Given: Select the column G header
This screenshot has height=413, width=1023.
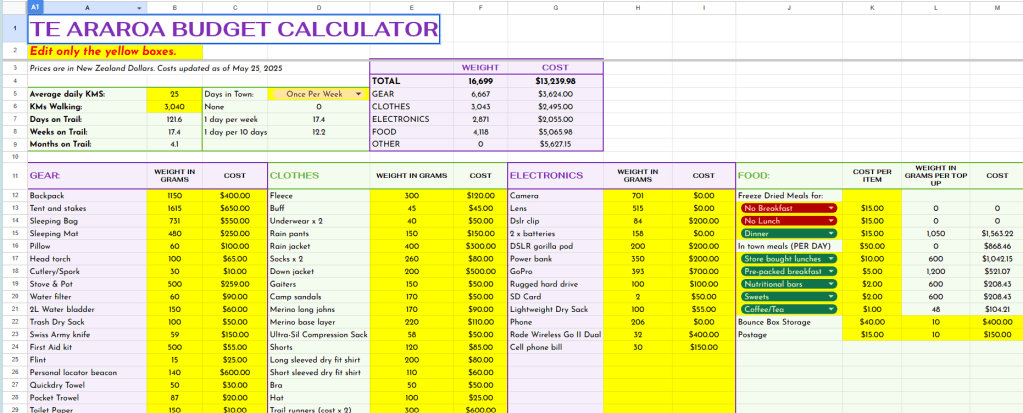Looking at the screenshot, I should coord(556,7).
